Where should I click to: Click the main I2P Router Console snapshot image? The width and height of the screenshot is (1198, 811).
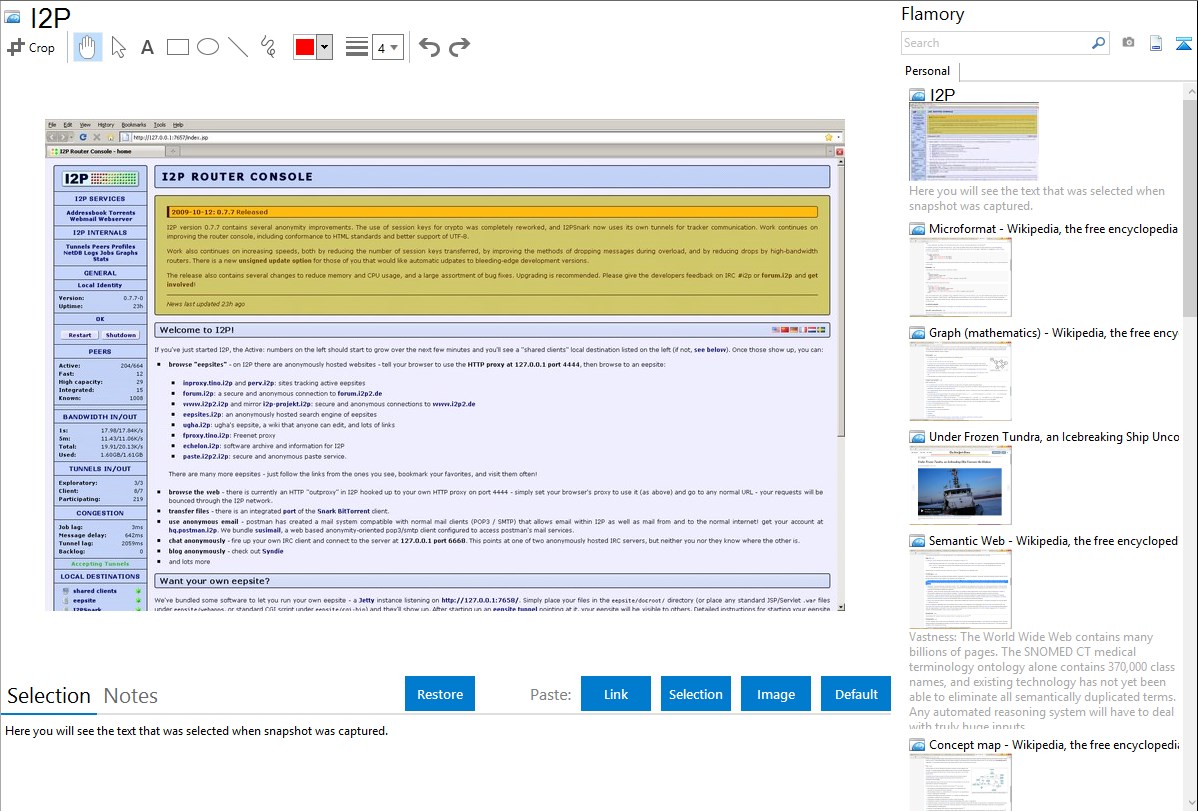(445, 365)
